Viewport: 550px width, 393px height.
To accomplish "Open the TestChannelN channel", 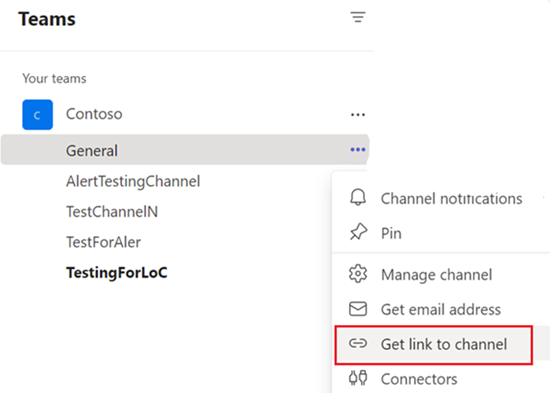I will pyautogui.click(x=112, y=212).
